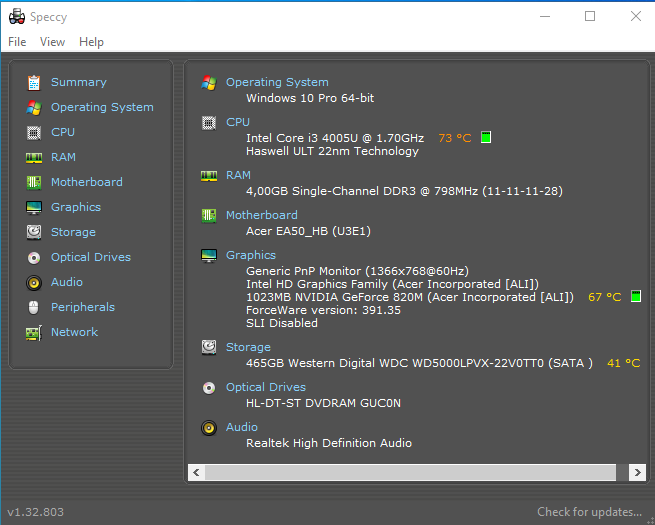The height and width of the screenshot is (525, 655).
Task: Click the Windows flag icon in main panel
Action: coord(209,83)
